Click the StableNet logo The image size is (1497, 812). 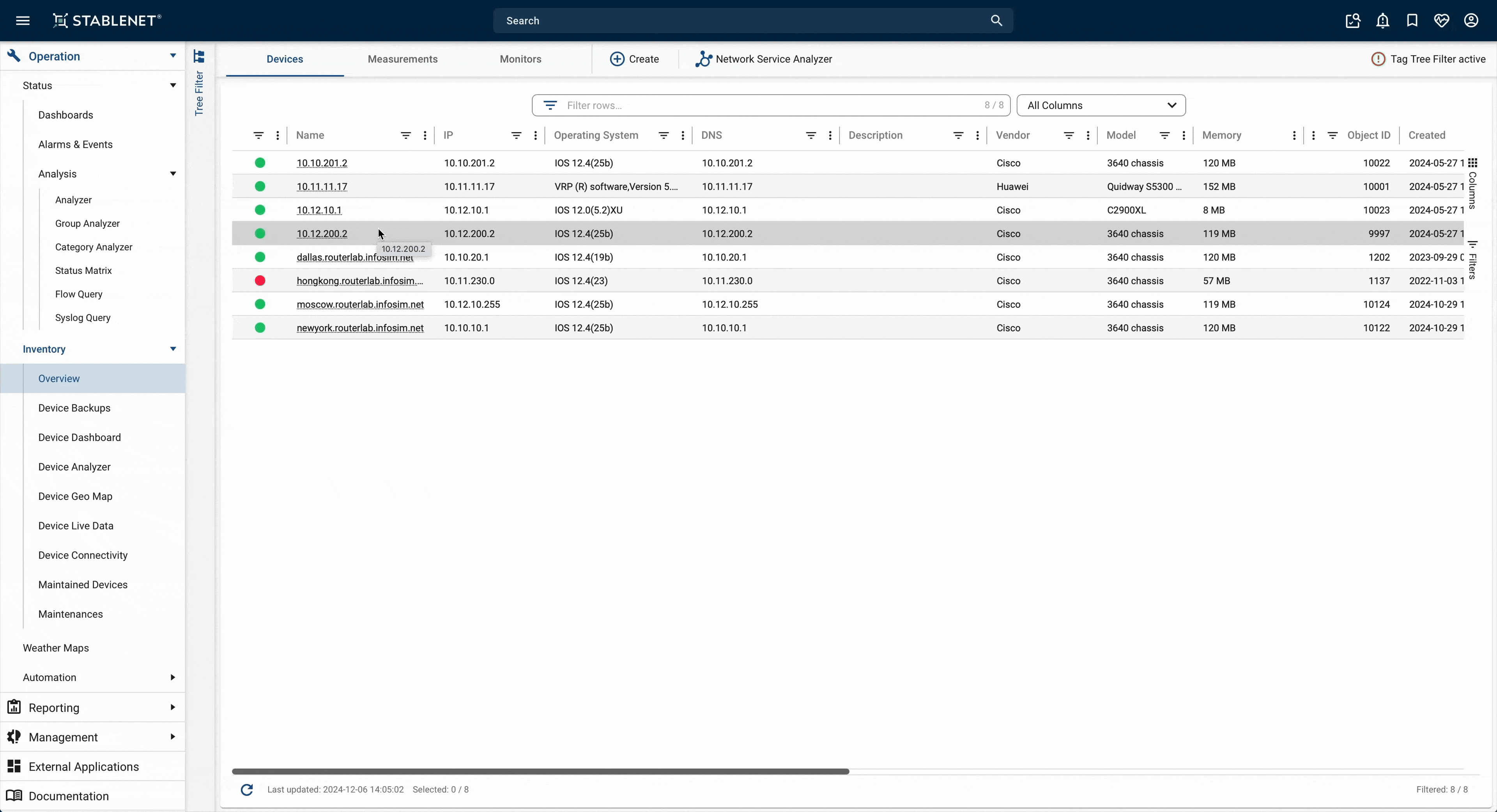[x=107, y=21]
